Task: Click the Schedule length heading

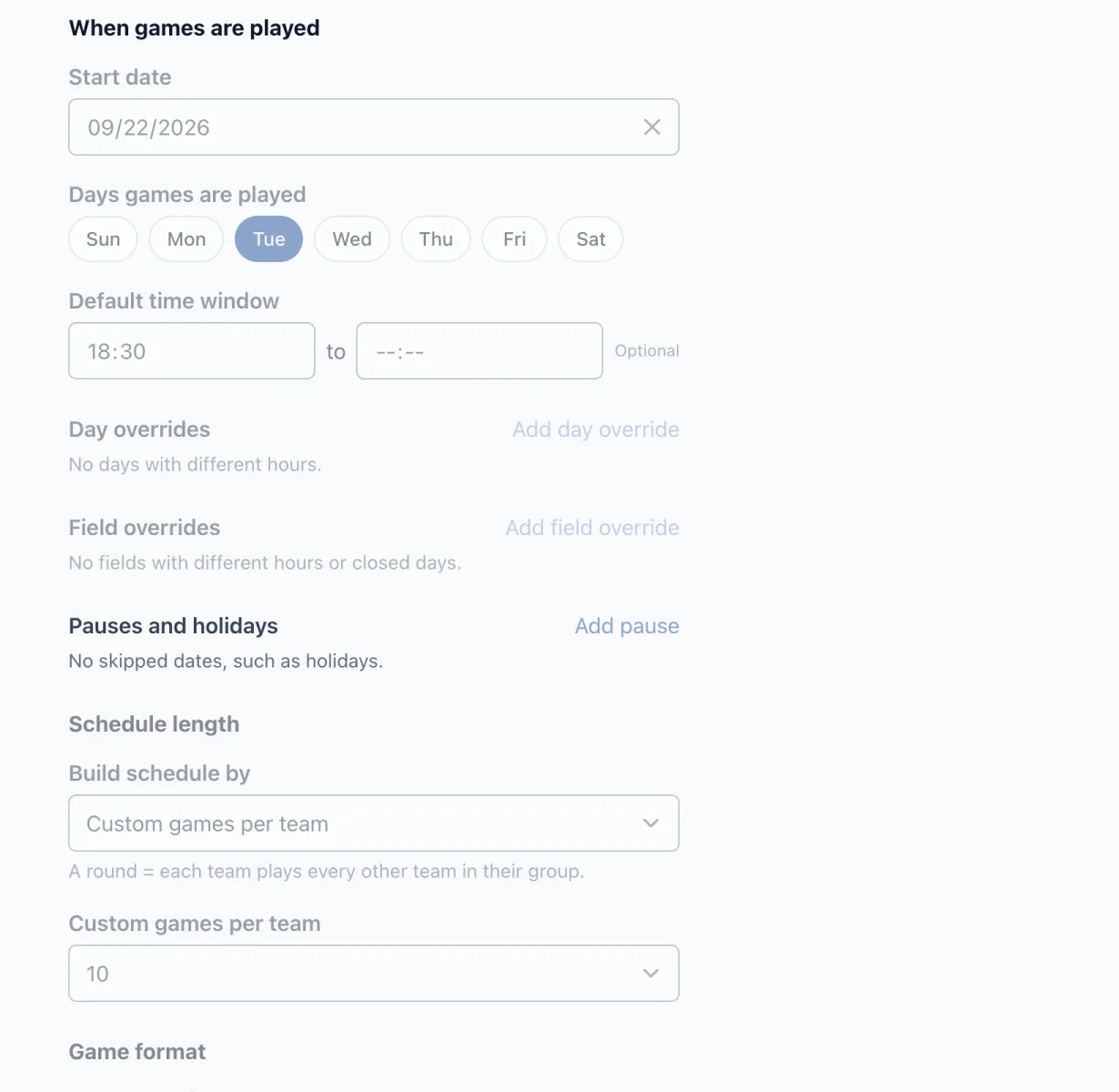Action: [155, 724]
